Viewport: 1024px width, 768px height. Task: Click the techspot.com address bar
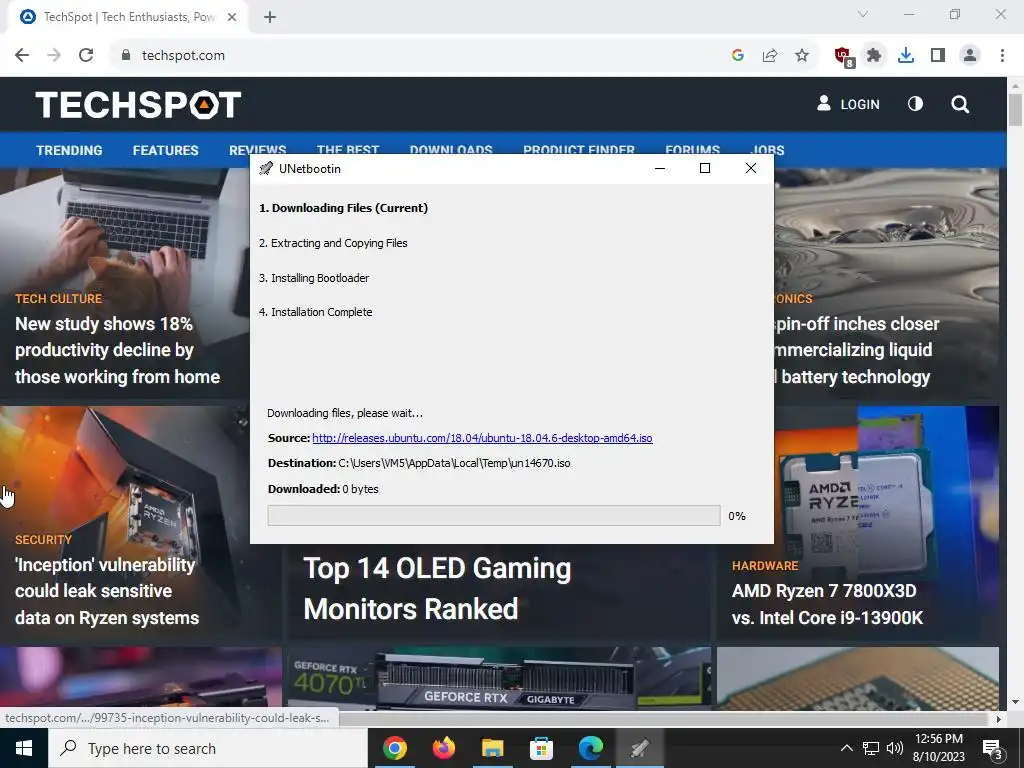tap(418, 56)
